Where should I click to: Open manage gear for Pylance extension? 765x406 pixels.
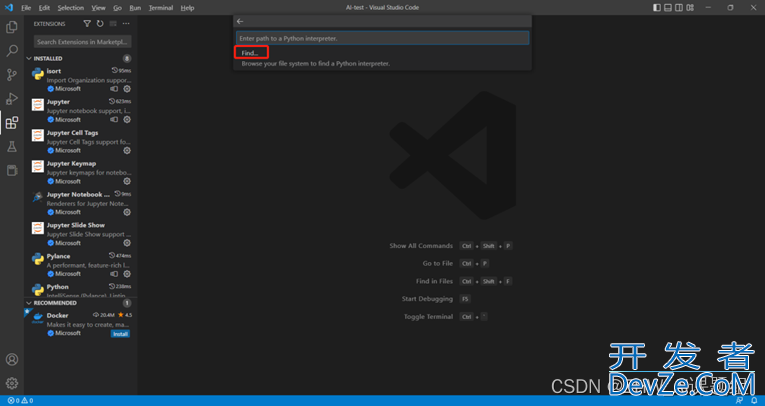coord(127,274)
